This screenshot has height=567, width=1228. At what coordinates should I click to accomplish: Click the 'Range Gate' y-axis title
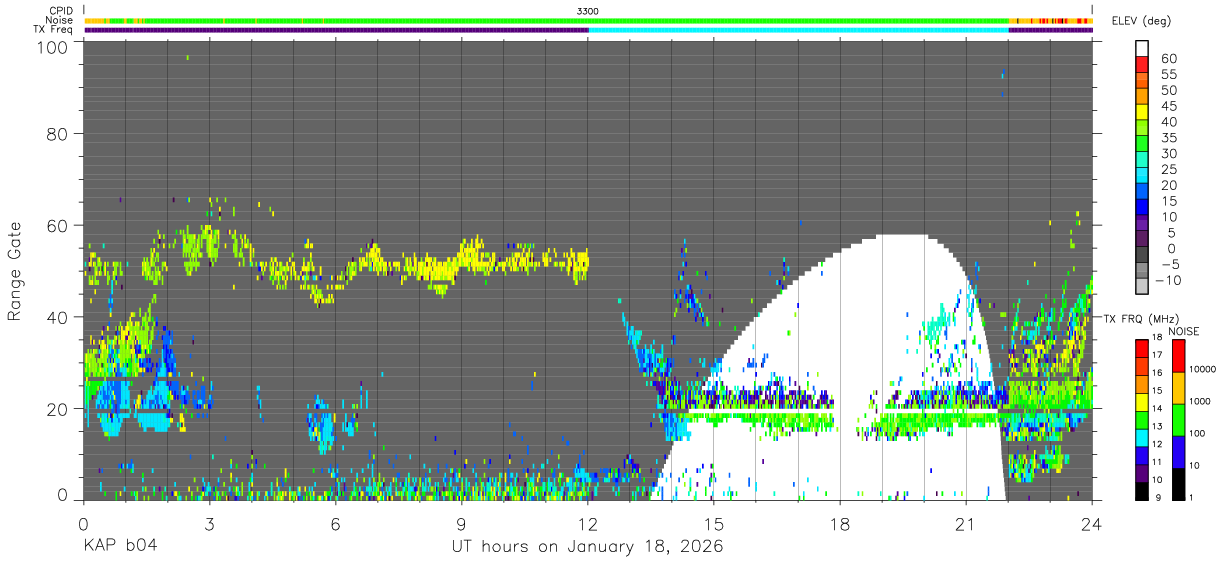point(15,272)
